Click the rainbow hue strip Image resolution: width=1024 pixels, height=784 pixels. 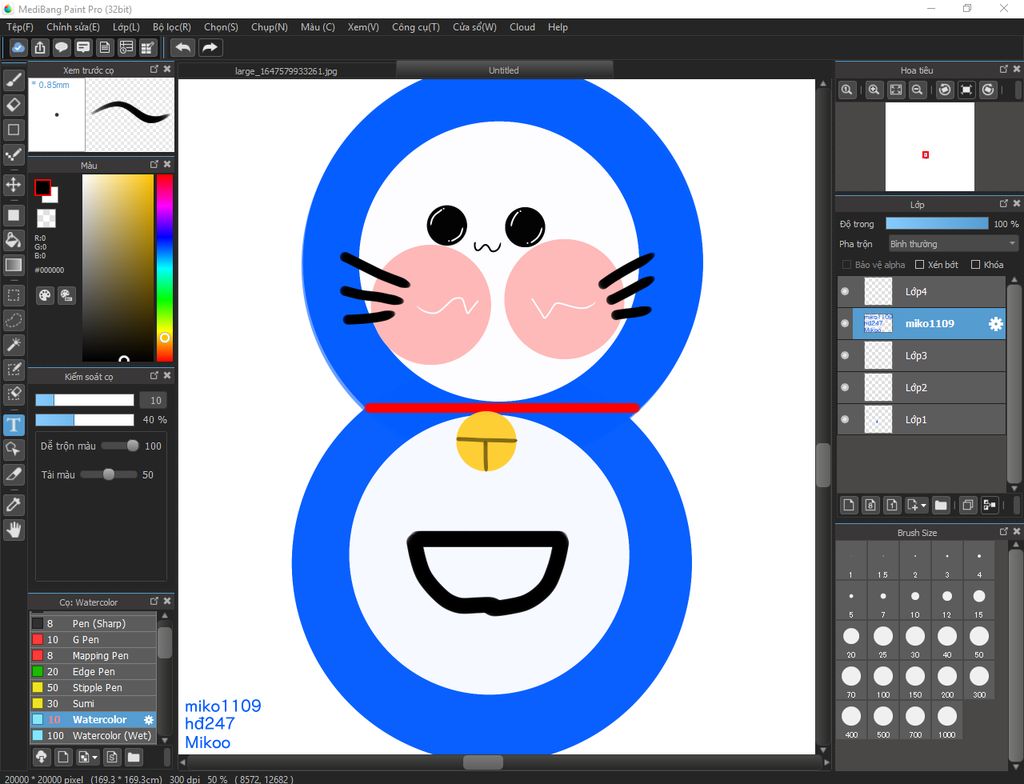point(165,267)
